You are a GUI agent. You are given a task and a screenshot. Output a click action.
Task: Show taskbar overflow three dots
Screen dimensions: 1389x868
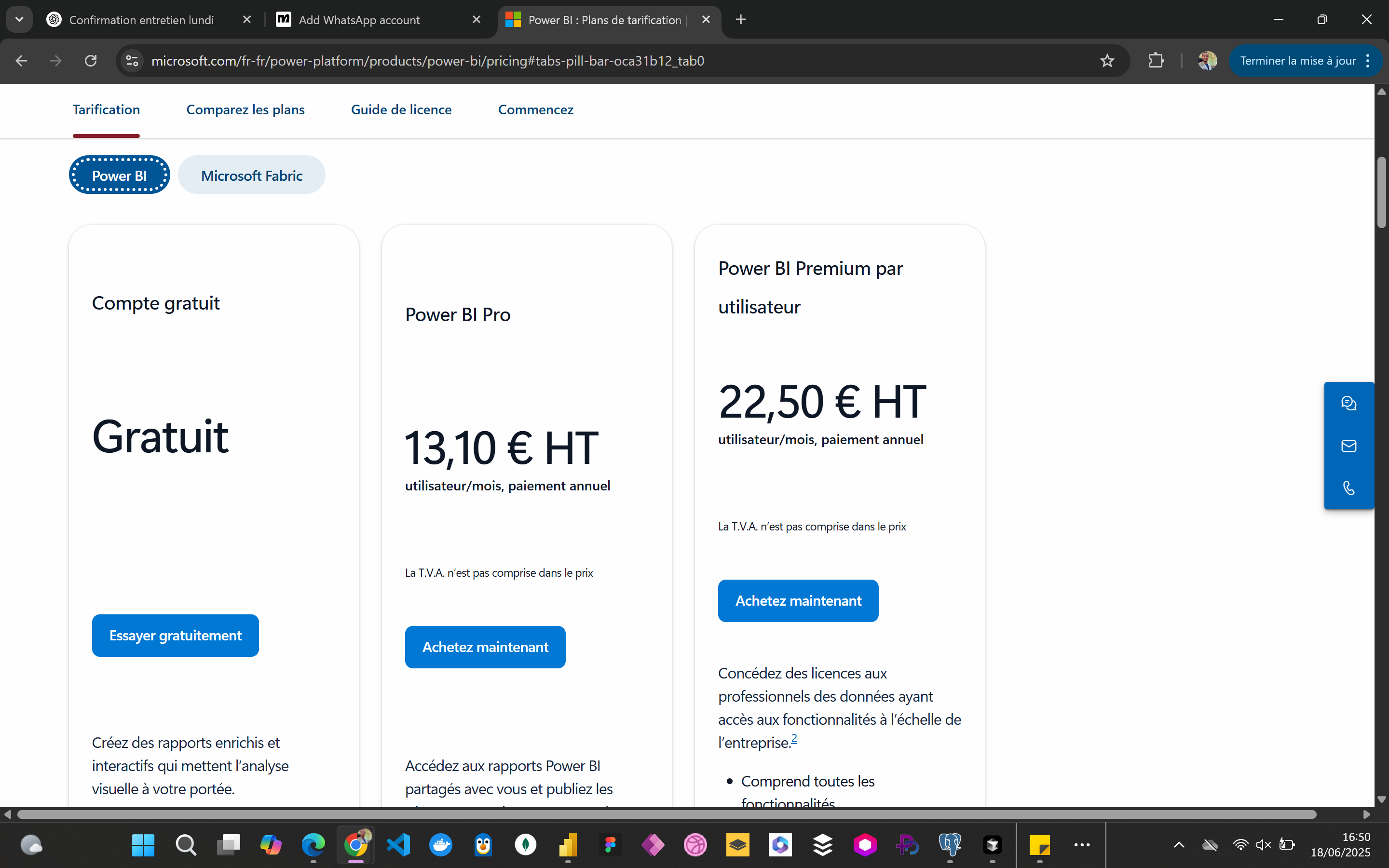point(1082,844)
